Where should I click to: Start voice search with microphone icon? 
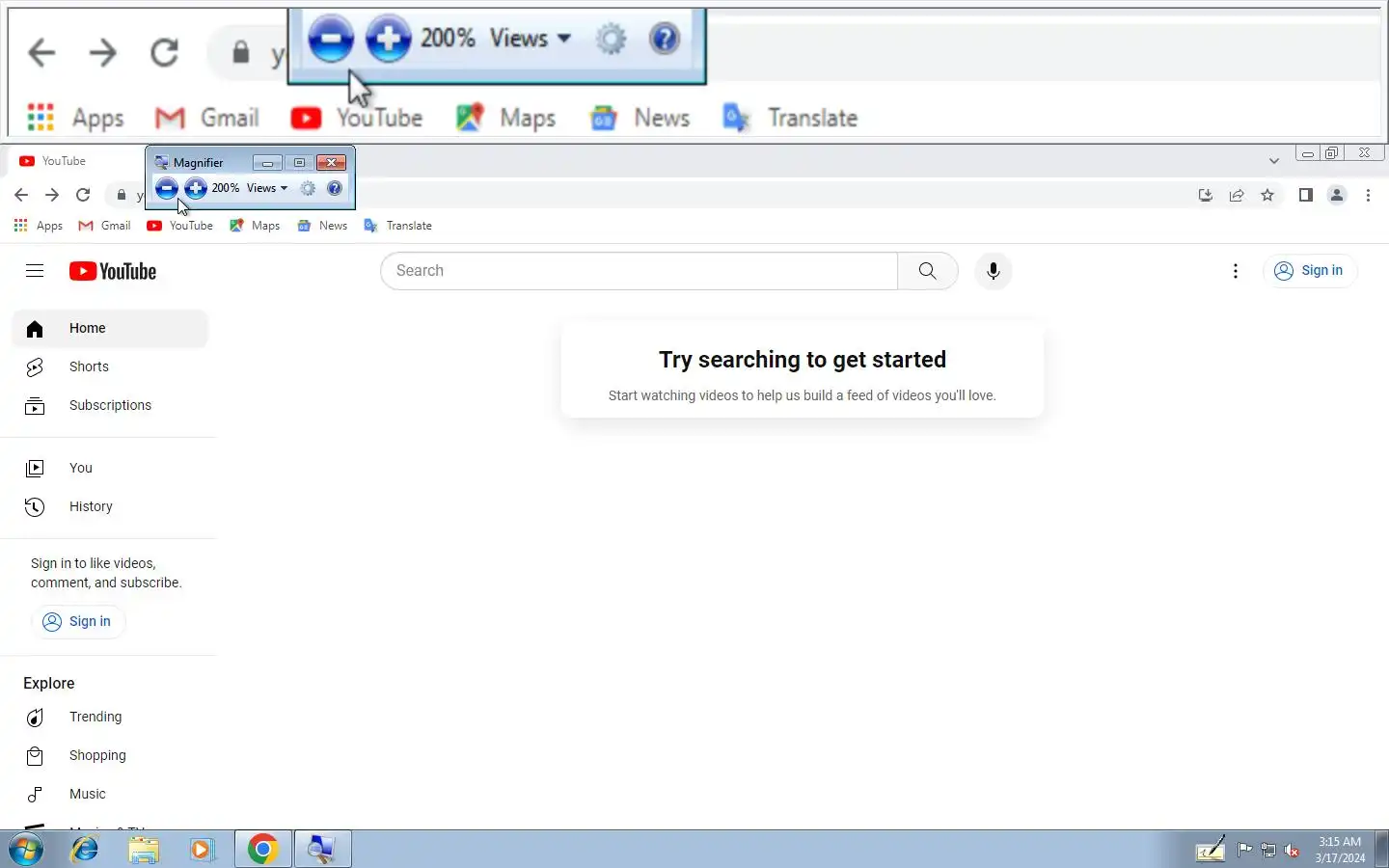click(994, 271)
